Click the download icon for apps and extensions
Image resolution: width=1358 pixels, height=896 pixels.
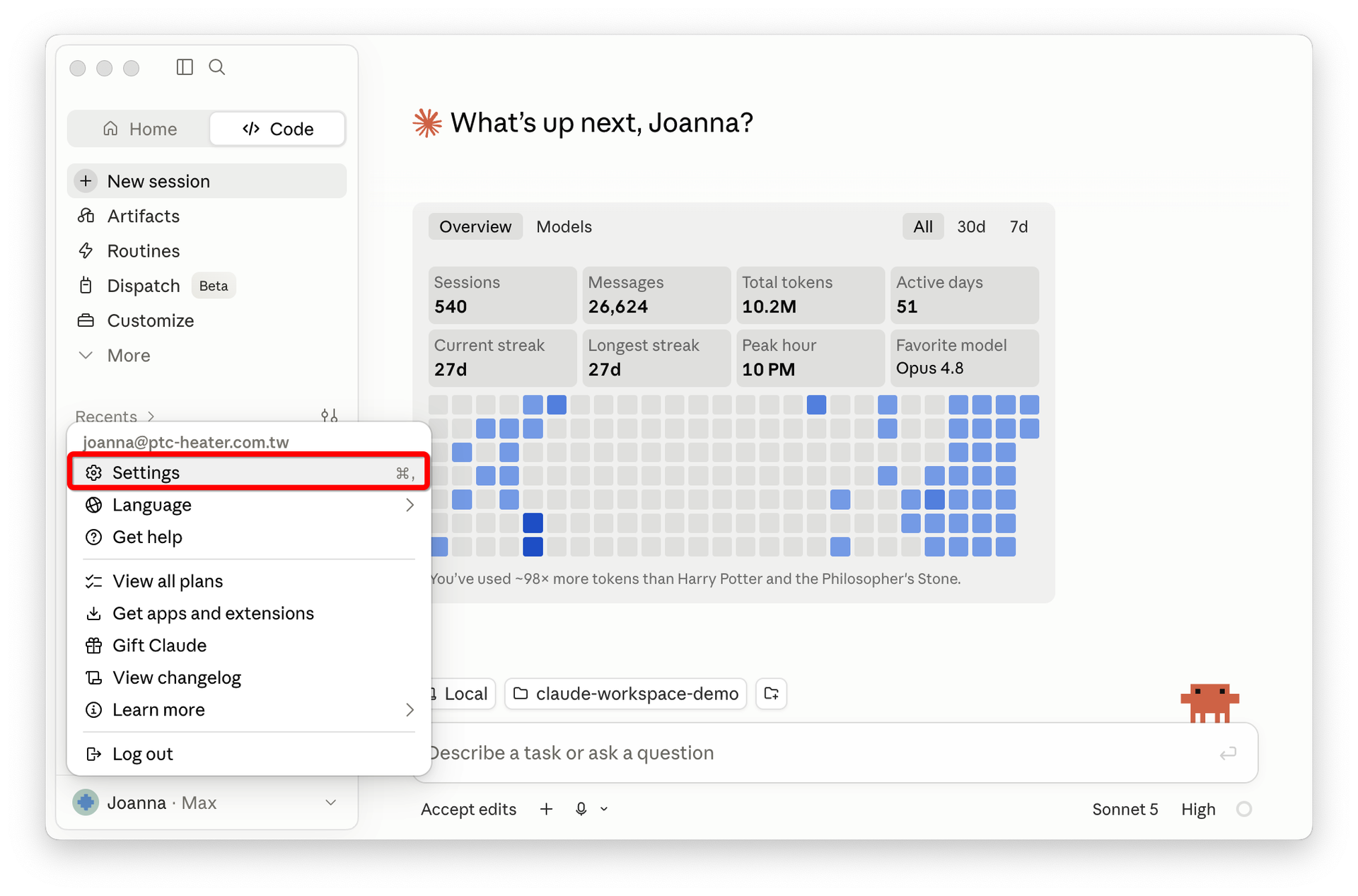(93, 613)
